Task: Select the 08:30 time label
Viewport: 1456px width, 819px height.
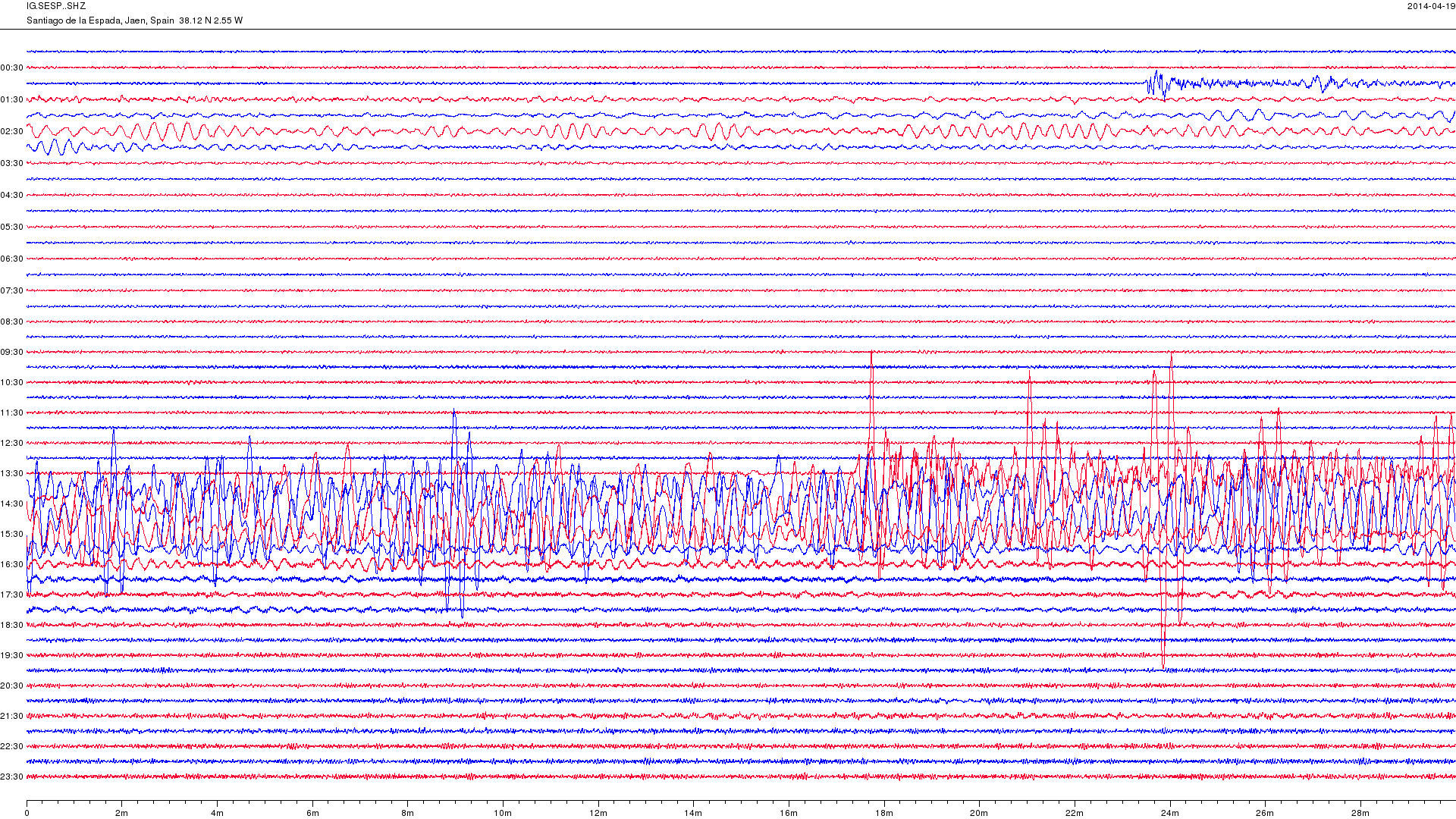Action: click(11, 322)
